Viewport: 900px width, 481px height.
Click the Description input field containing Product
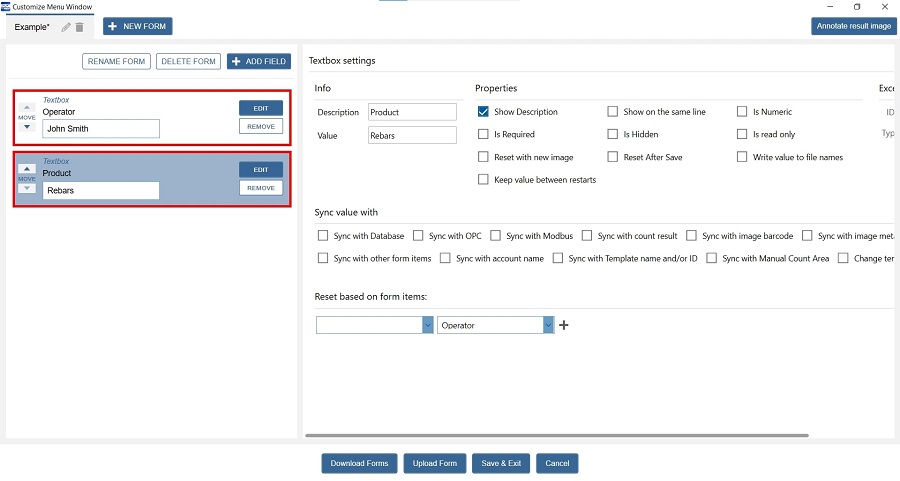412,112
